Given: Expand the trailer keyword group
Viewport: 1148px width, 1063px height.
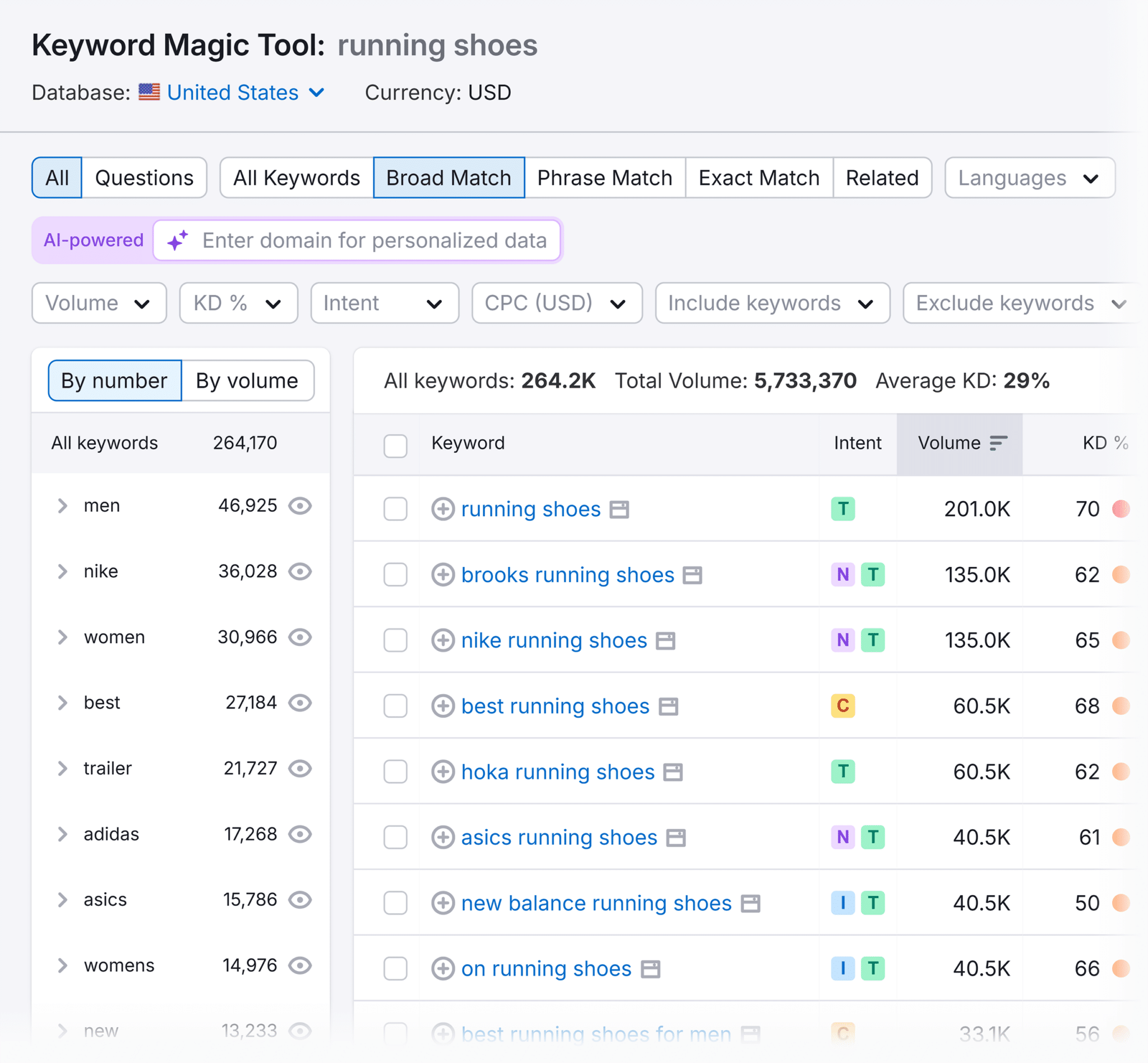Looking at the screenshot, I should 63,769.
